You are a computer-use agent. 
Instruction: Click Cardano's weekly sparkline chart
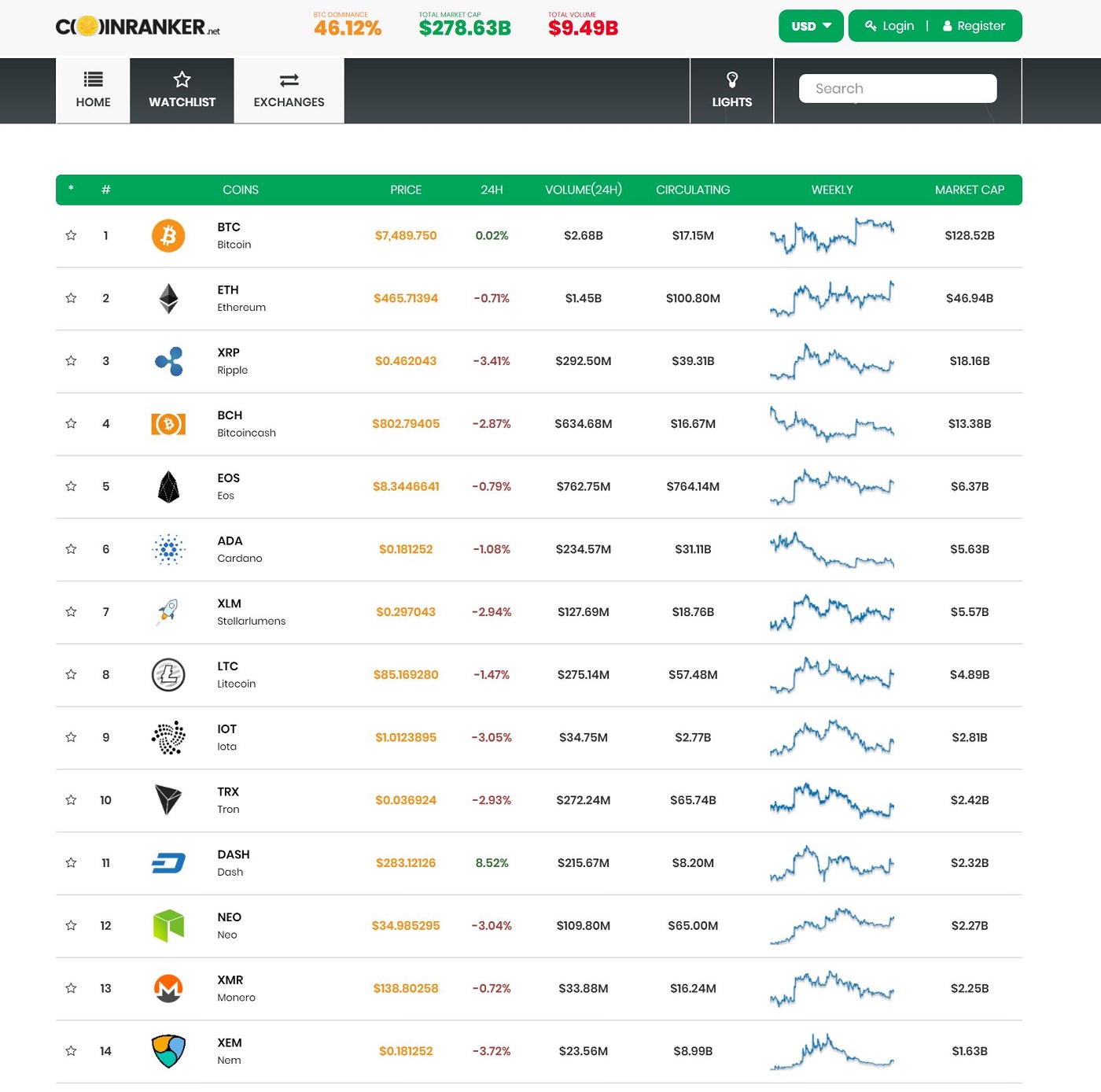pyautogui.click(x=832, y=550)
